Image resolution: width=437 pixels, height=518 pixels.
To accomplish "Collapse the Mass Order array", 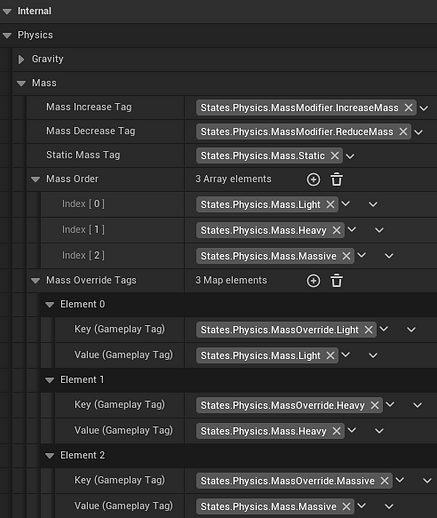I will (x=35, y=179).
